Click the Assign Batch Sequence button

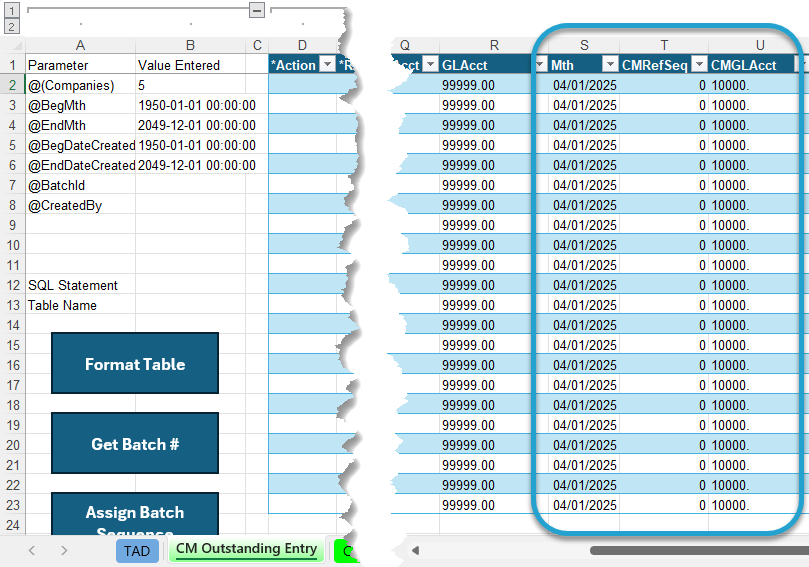click(135, 514)
